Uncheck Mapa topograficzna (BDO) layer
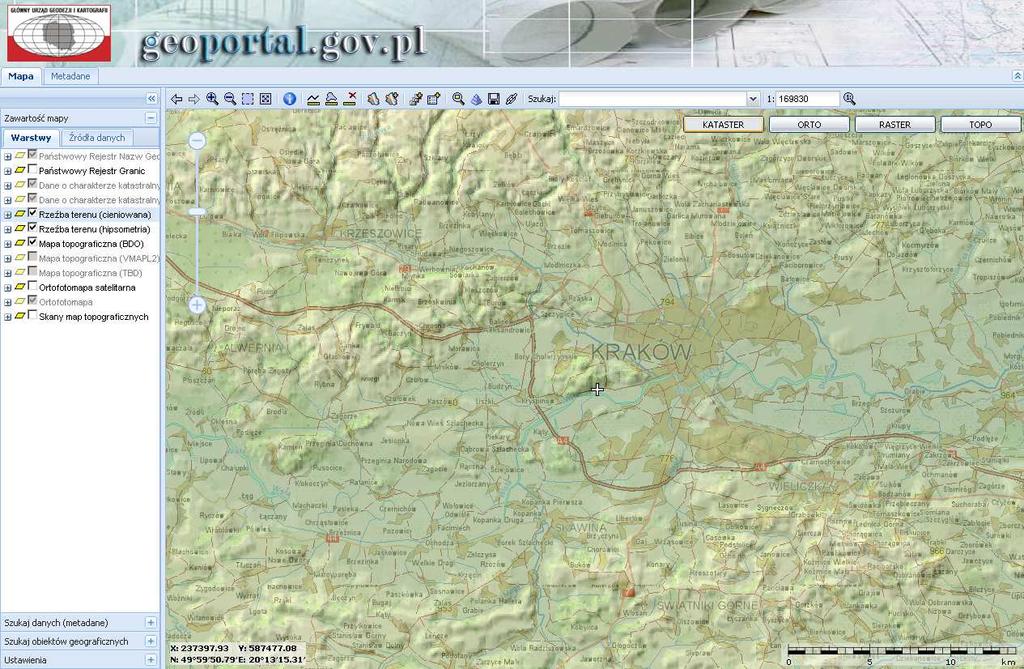 [x=32, y=243]
